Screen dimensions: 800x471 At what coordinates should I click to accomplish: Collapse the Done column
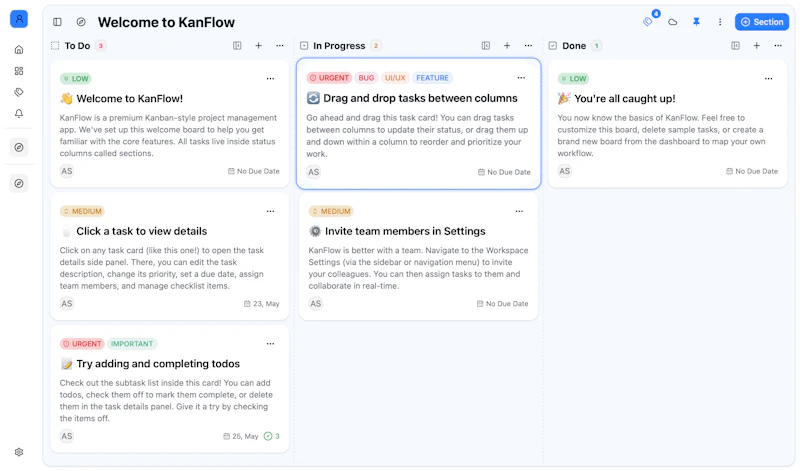click(x=735, y=45)
